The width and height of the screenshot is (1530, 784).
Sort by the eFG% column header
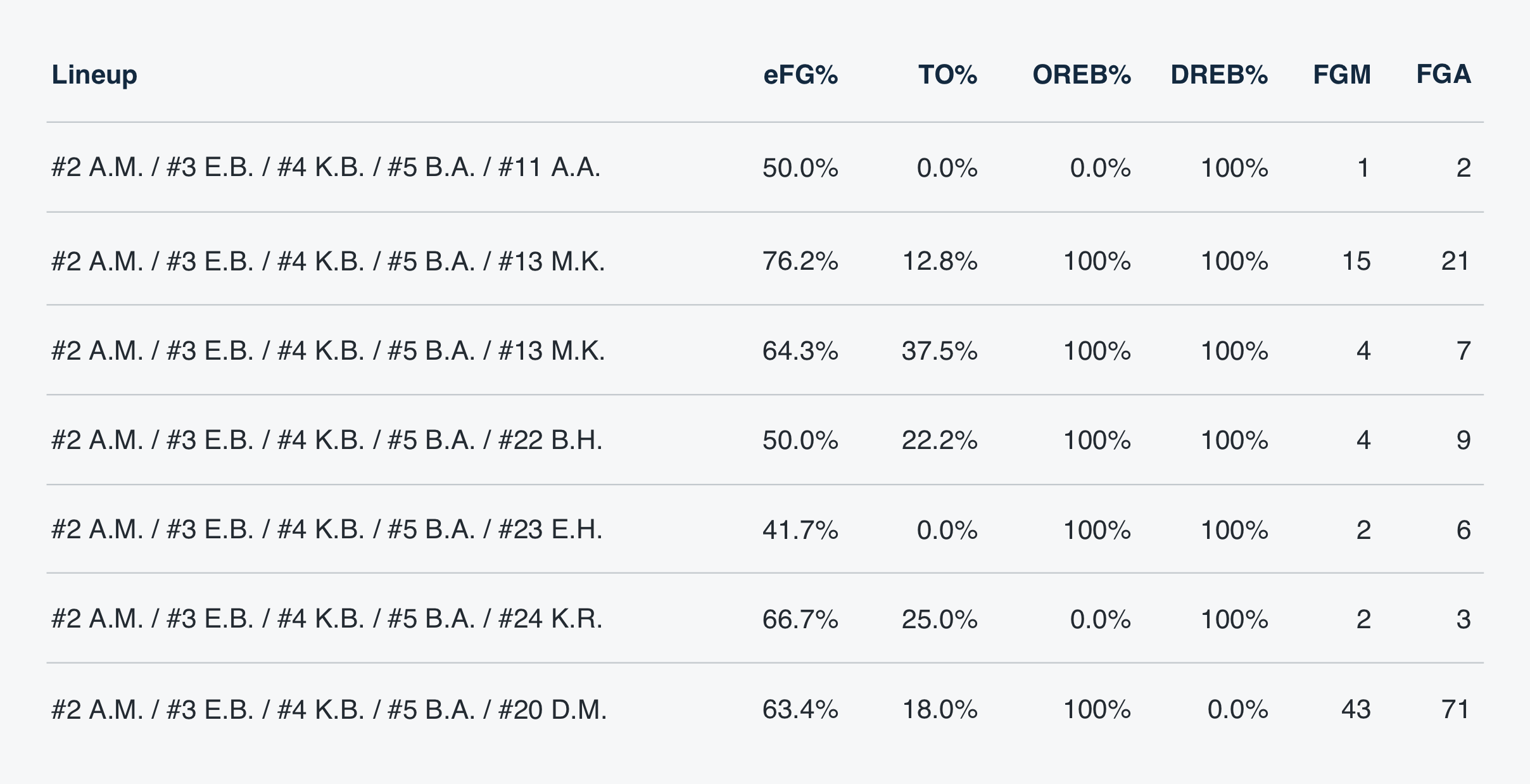(x=800, y=75)
